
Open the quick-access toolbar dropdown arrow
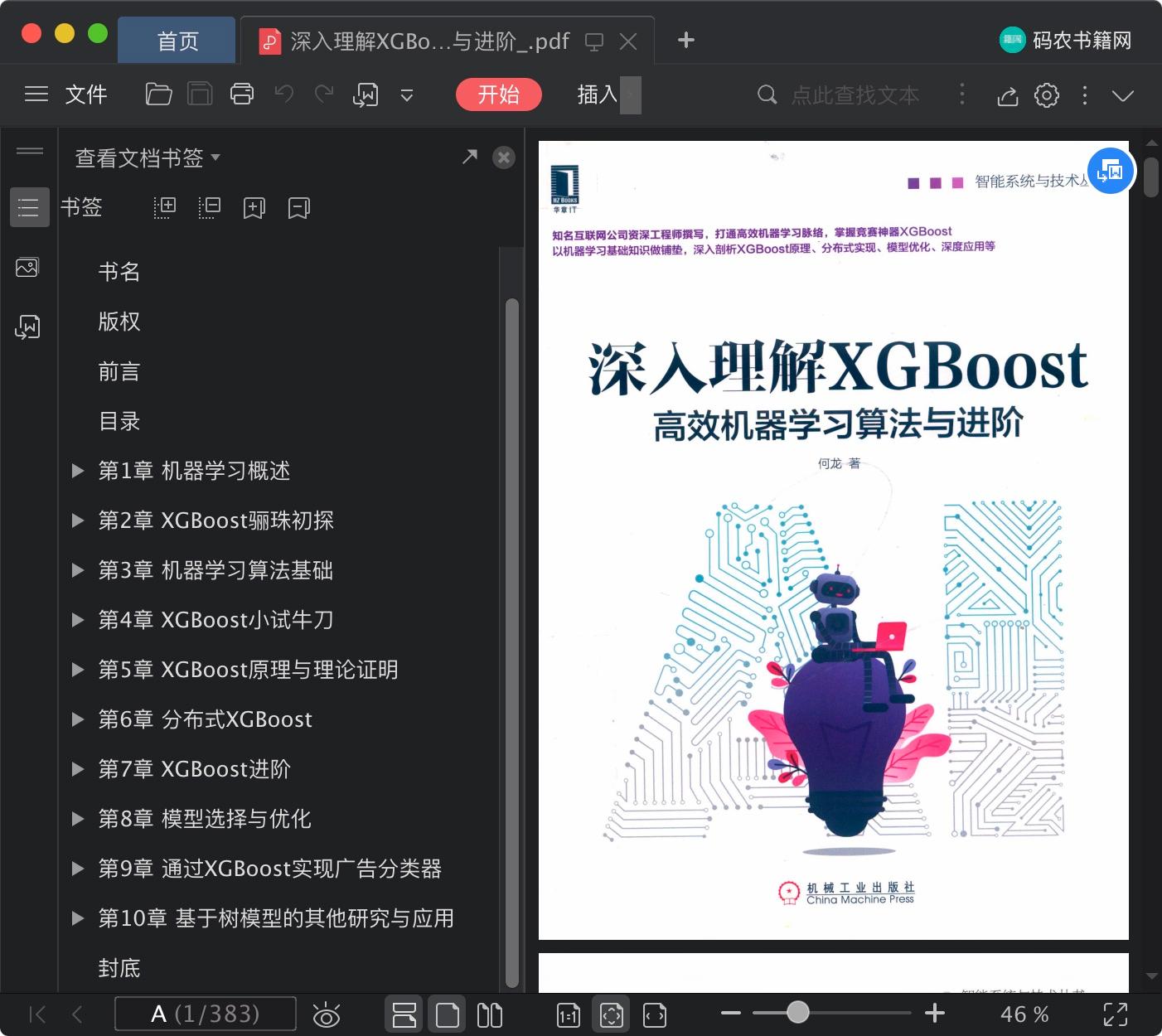tap(407, 95)
